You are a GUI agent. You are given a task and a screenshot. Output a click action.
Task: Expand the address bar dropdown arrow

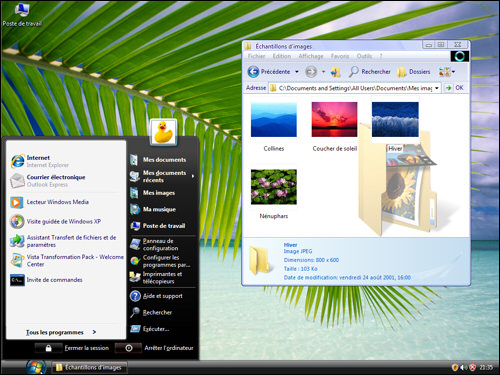[x=437, y=88]
